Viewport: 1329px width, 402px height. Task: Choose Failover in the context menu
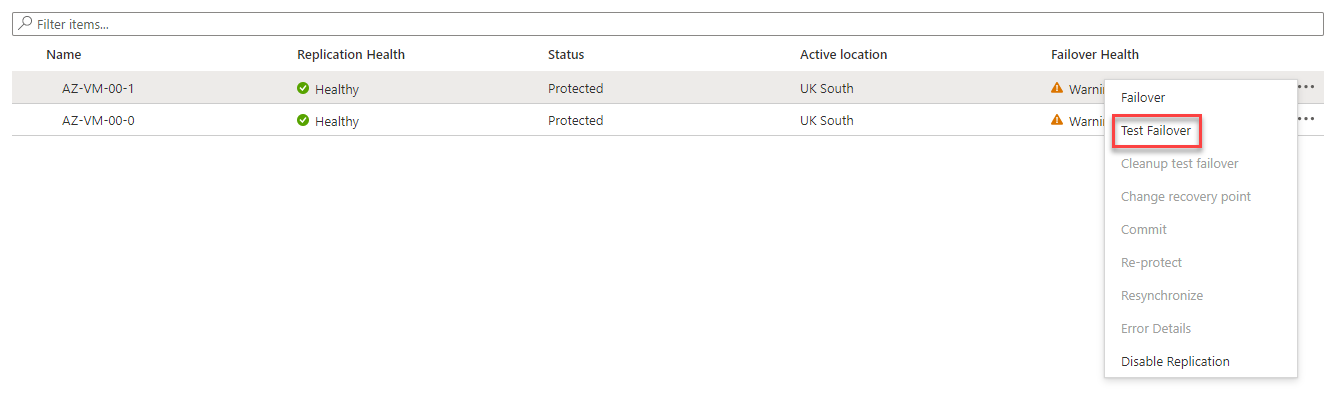click(1143, 98)
